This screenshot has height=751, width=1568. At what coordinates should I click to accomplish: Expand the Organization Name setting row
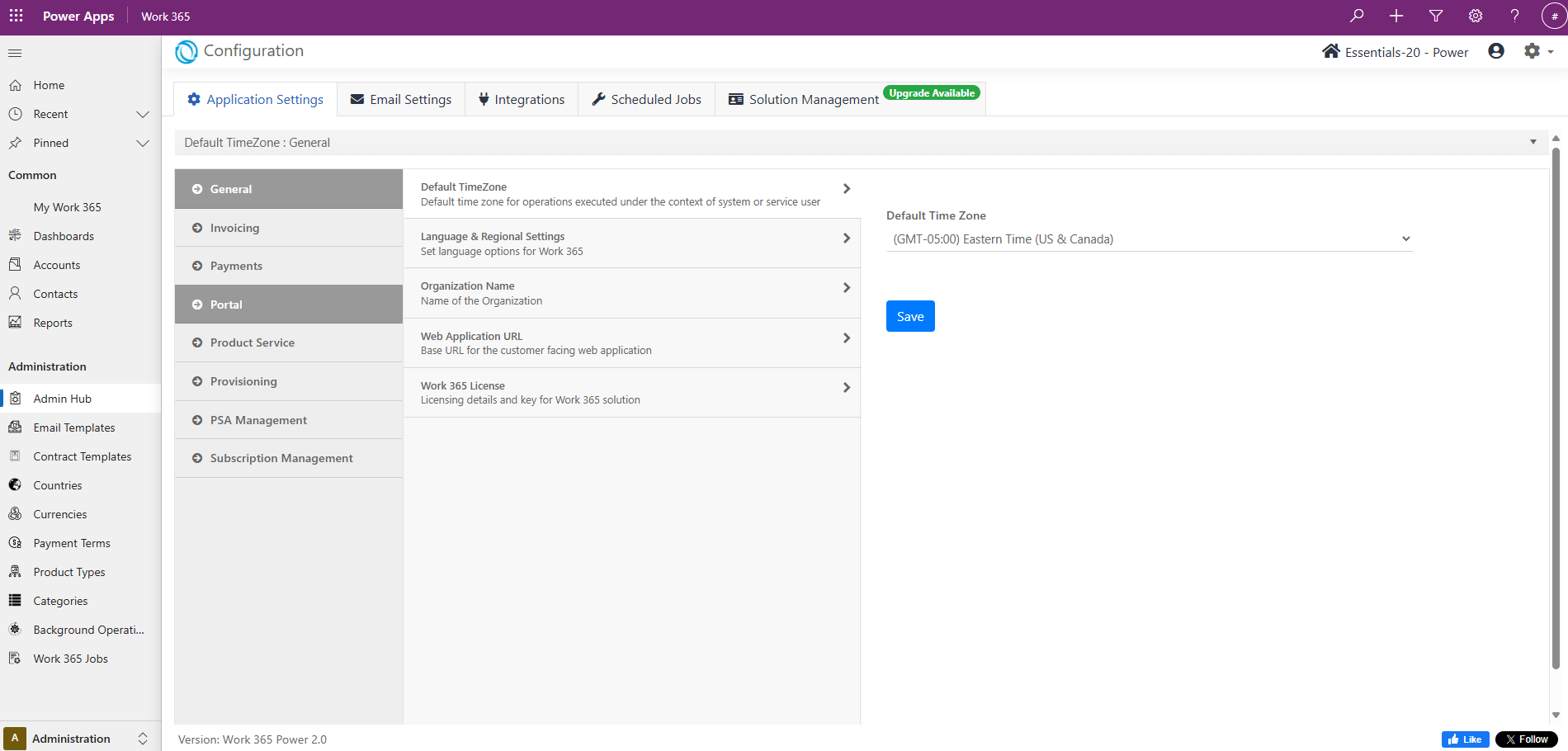coord(632,293)
